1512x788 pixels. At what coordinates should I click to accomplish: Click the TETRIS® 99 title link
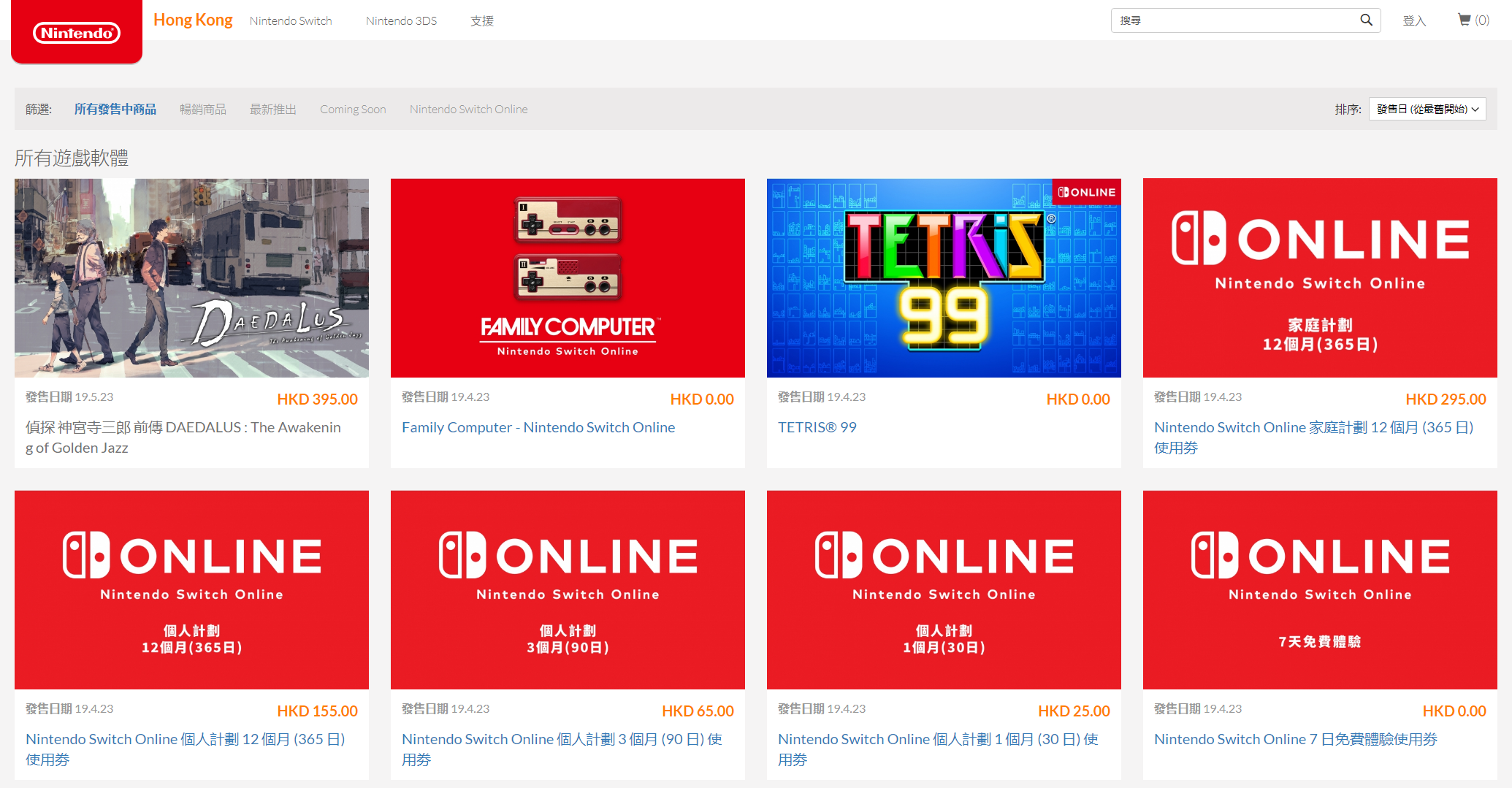coord(817,427)
